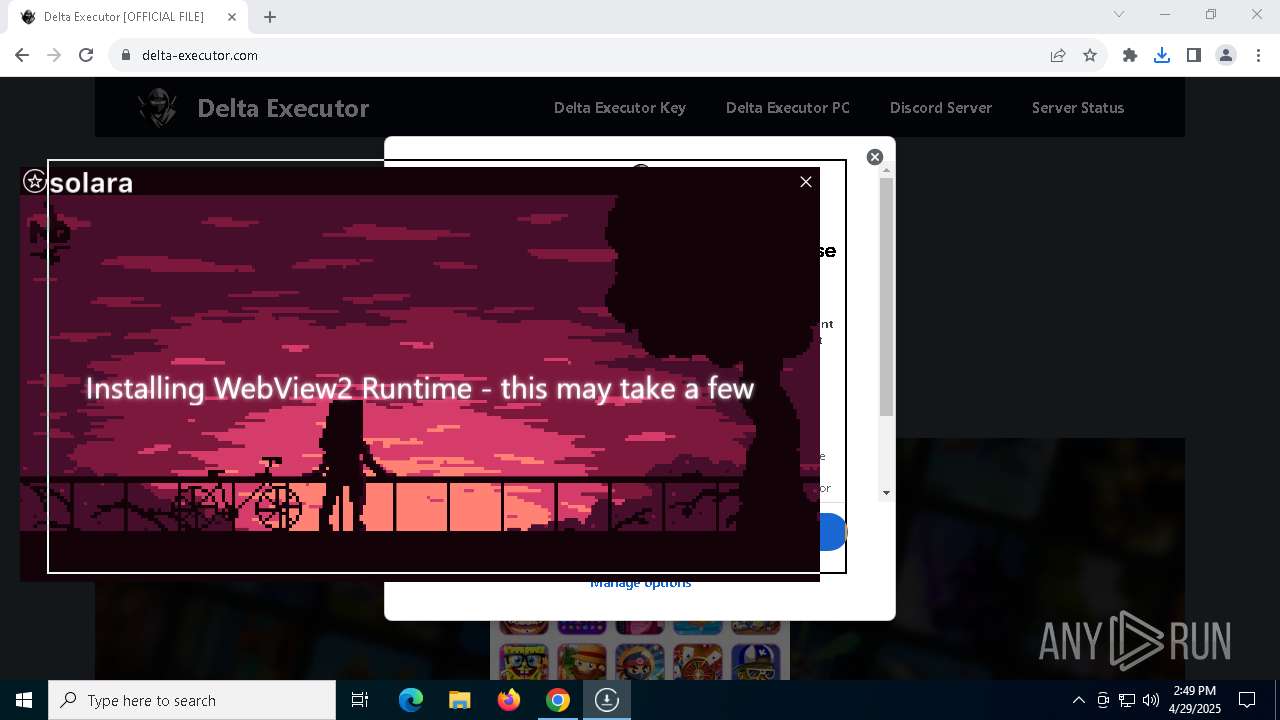Launch Microsoft Edge from taskbar
The width and height of the screenshot is (1280, 720).
[411, 700]
